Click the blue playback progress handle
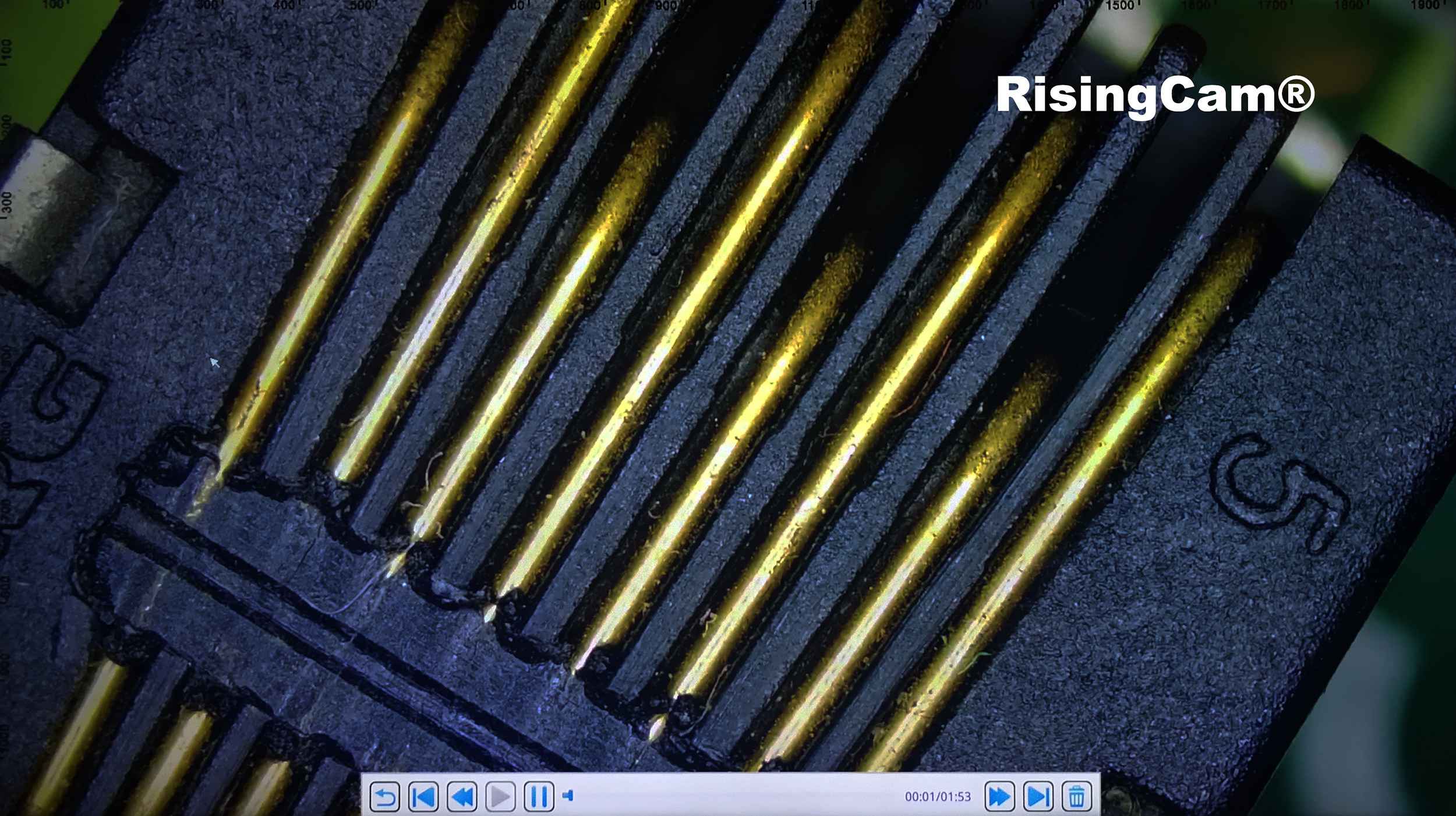Viewport: 1456px width, 816px height. [x=569, y=796]
